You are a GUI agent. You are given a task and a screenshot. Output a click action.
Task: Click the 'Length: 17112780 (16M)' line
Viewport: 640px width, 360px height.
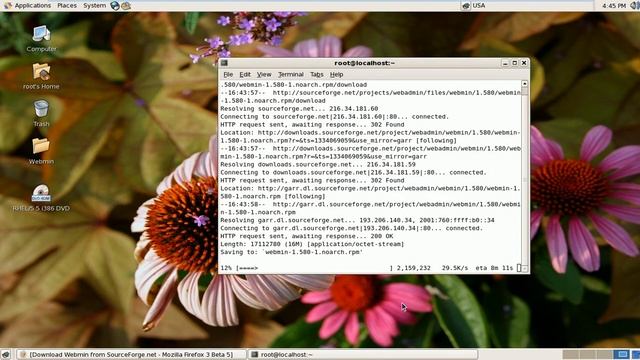(x=312, y=244)
